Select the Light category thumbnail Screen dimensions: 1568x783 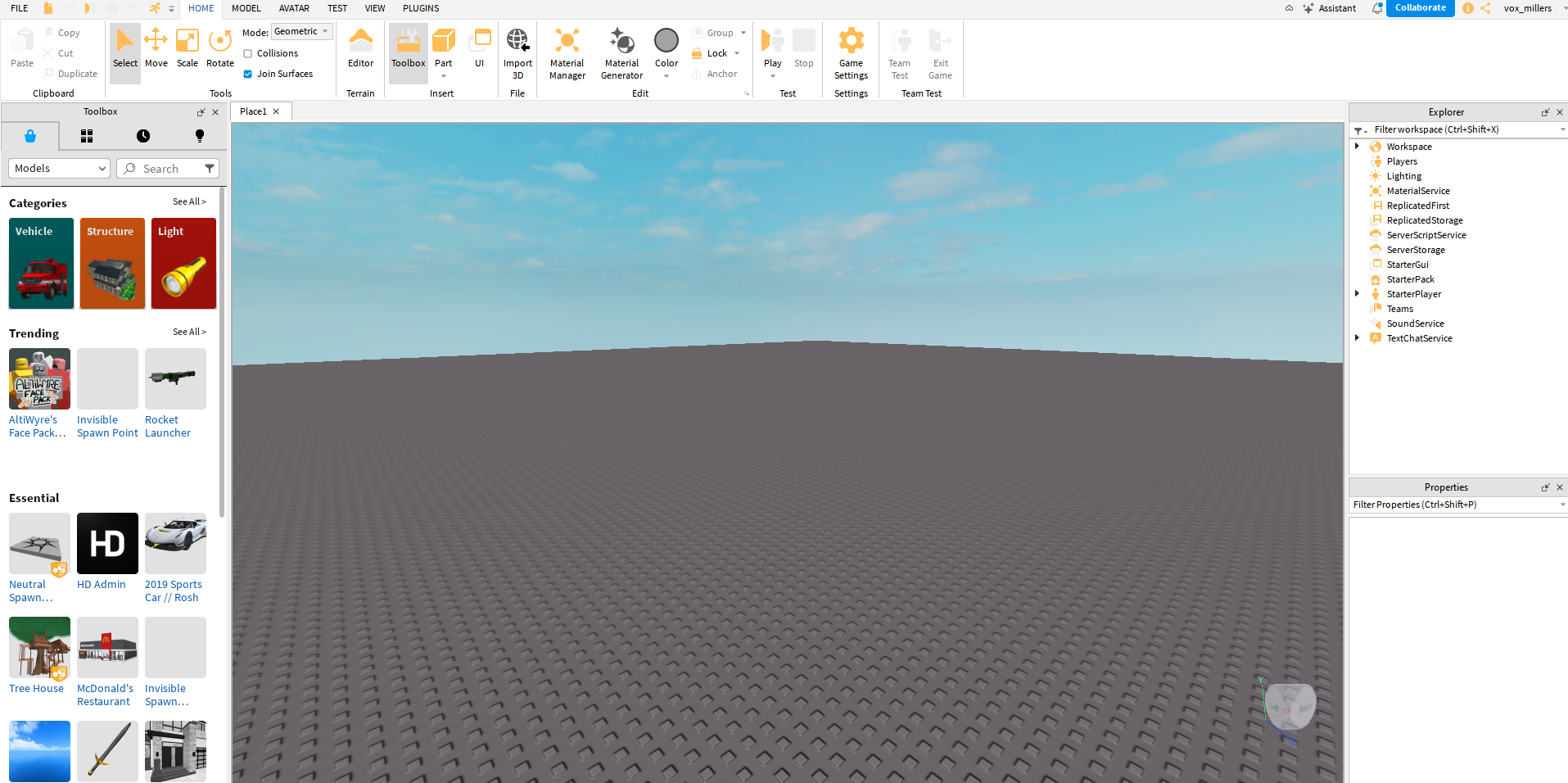(183, 263)
